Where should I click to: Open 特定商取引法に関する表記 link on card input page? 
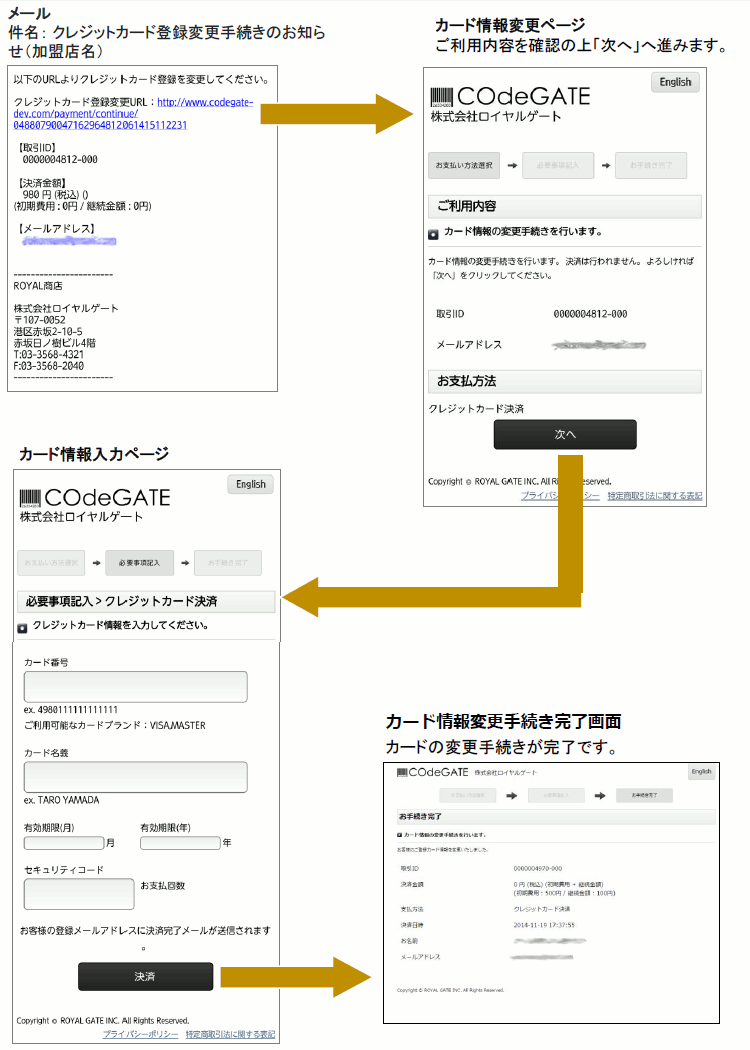(230, 1034)
